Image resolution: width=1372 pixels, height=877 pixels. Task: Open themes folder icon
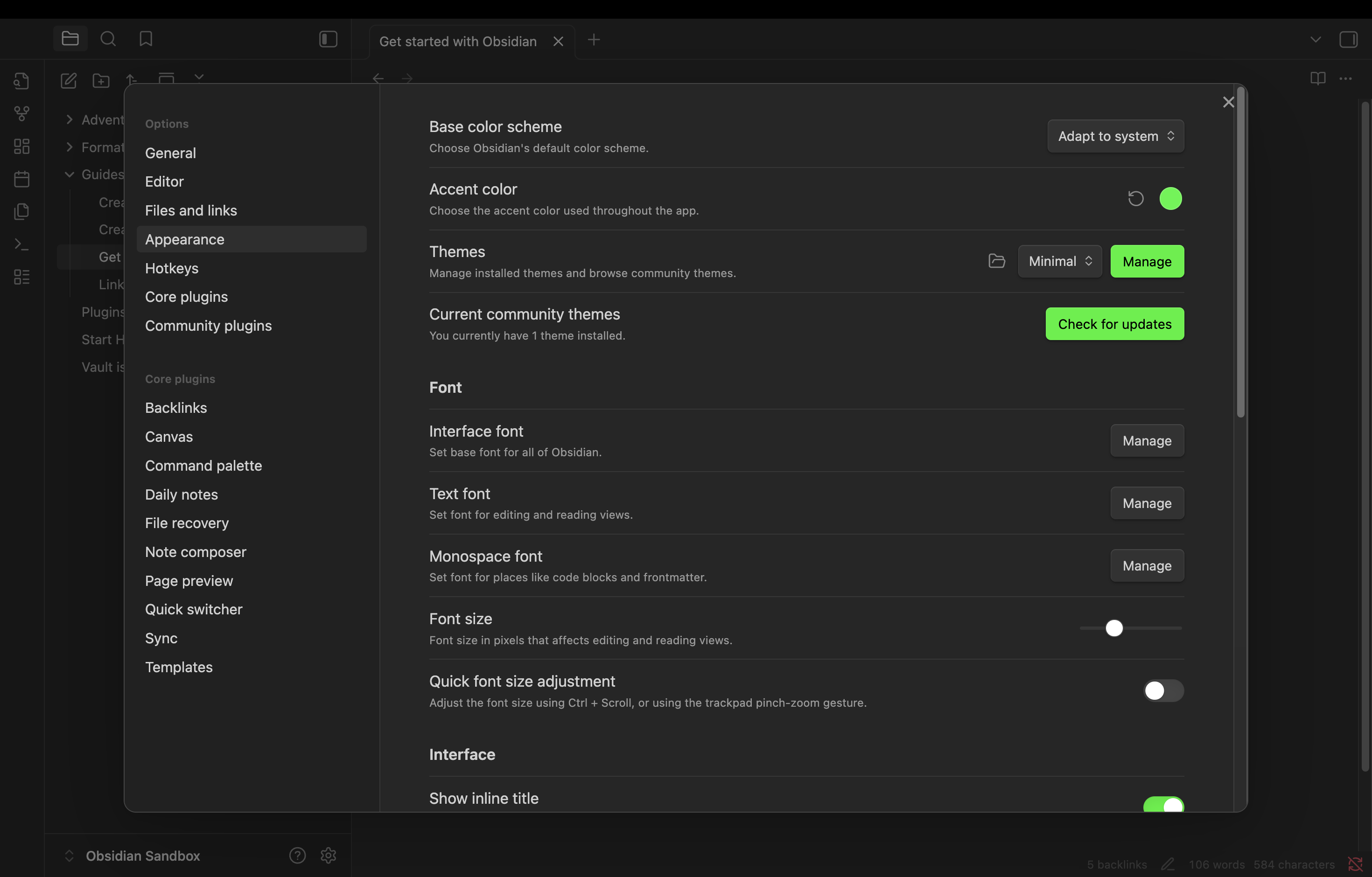[x=996, y=261]
